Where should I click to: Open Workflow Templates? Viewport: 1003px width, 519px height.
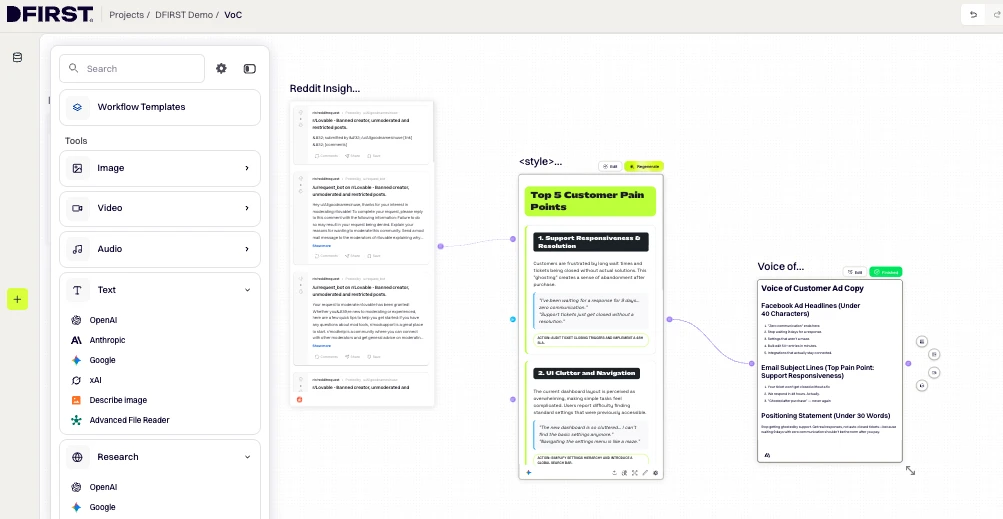(x=160, y=107)
